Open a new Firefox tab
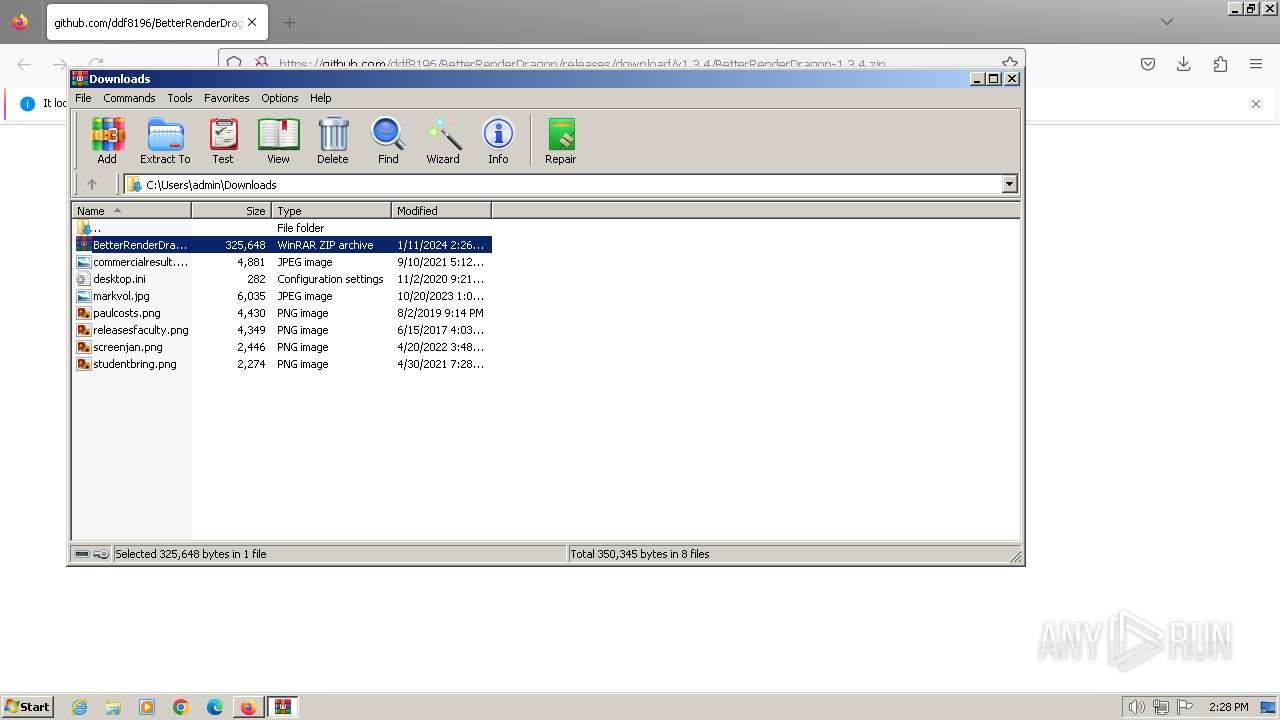1280x720 pixels. (289, 22)
